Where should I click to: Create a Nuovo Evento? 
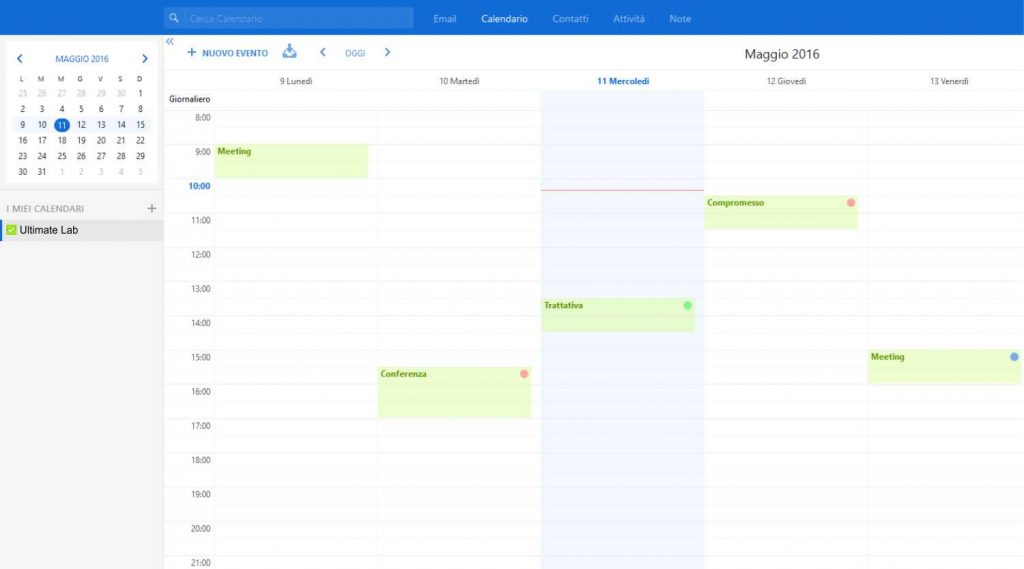[x=227, y=53]
